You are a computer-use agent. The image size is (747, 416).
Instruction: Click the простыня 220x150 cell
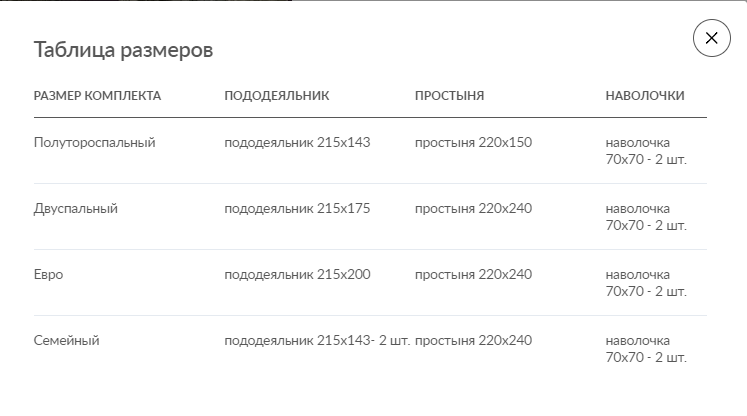(473, 142)
